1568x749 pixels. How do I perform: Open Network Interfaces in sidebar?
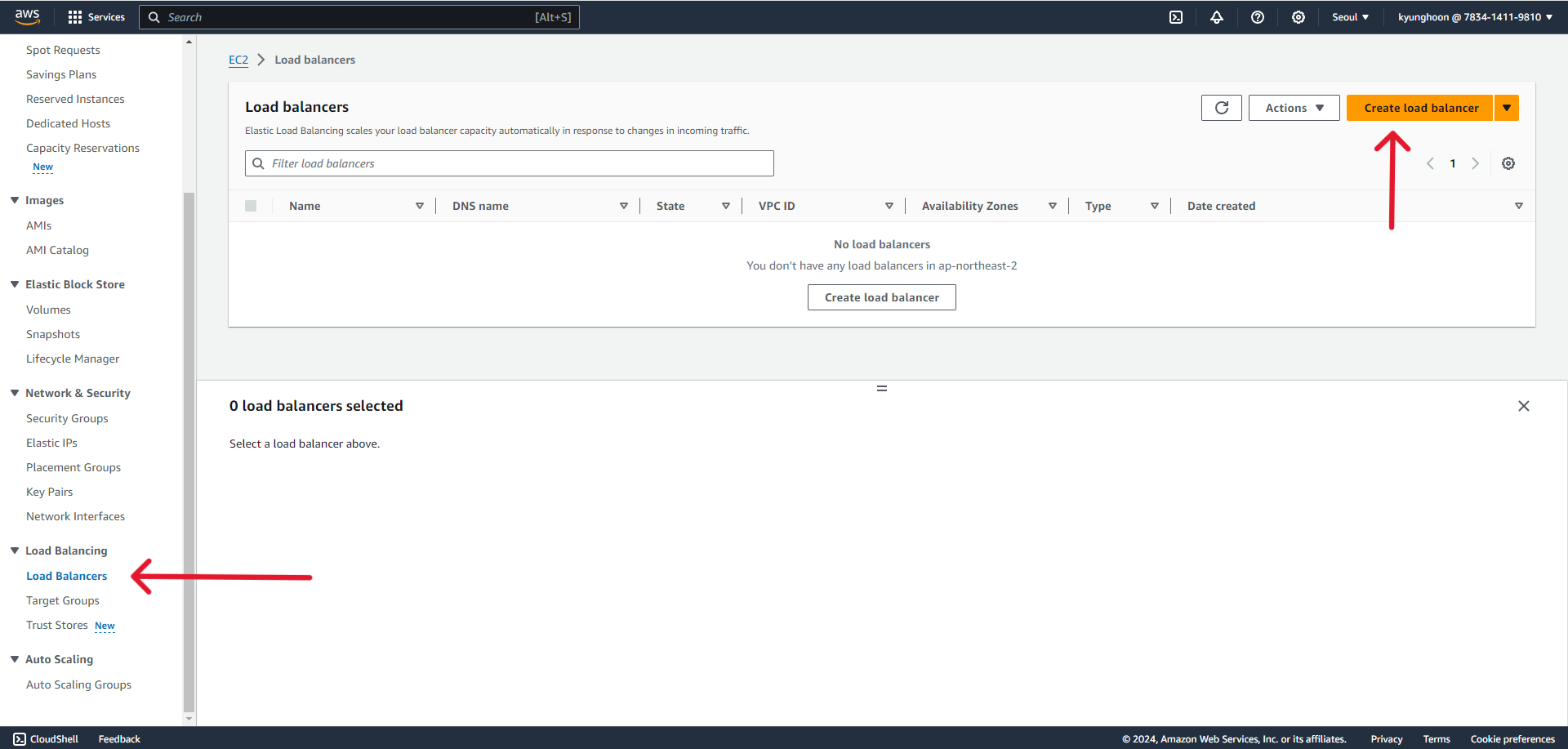pos(75,516)
